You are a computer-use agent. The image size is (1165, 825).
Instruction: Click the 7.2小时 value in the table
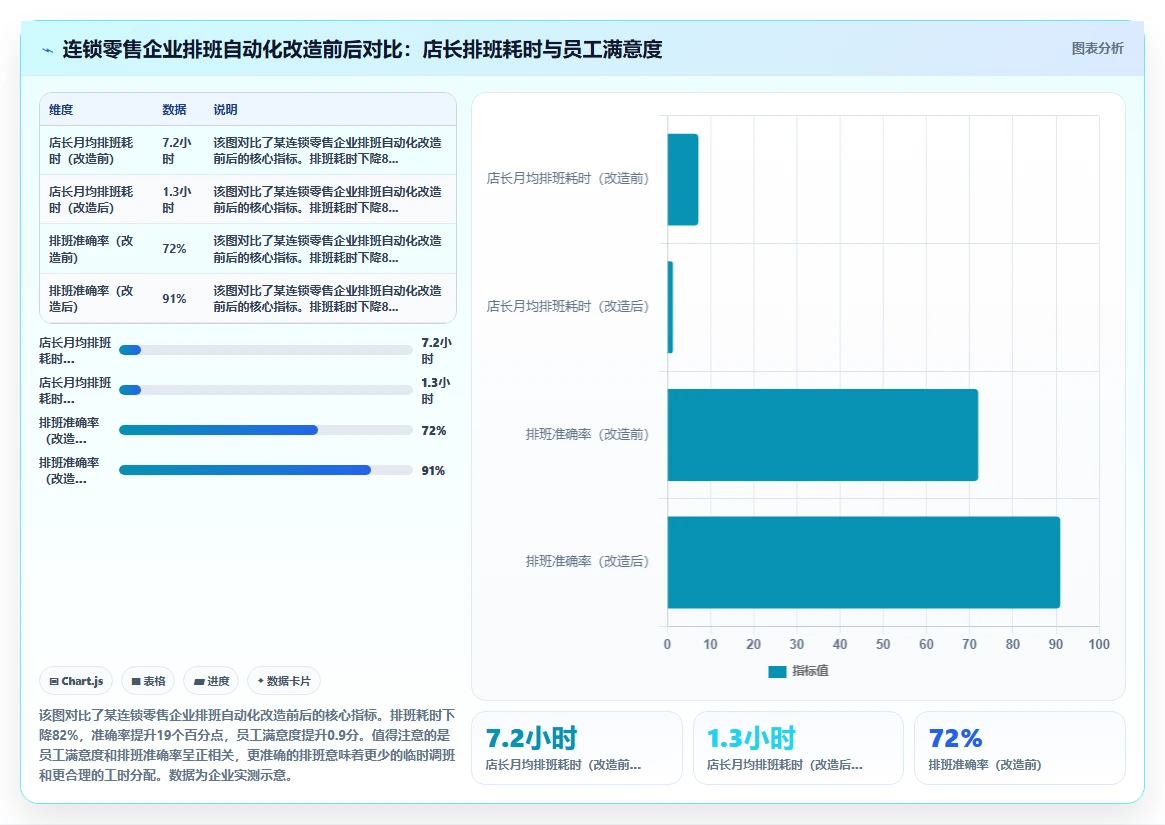coord(177,150)
